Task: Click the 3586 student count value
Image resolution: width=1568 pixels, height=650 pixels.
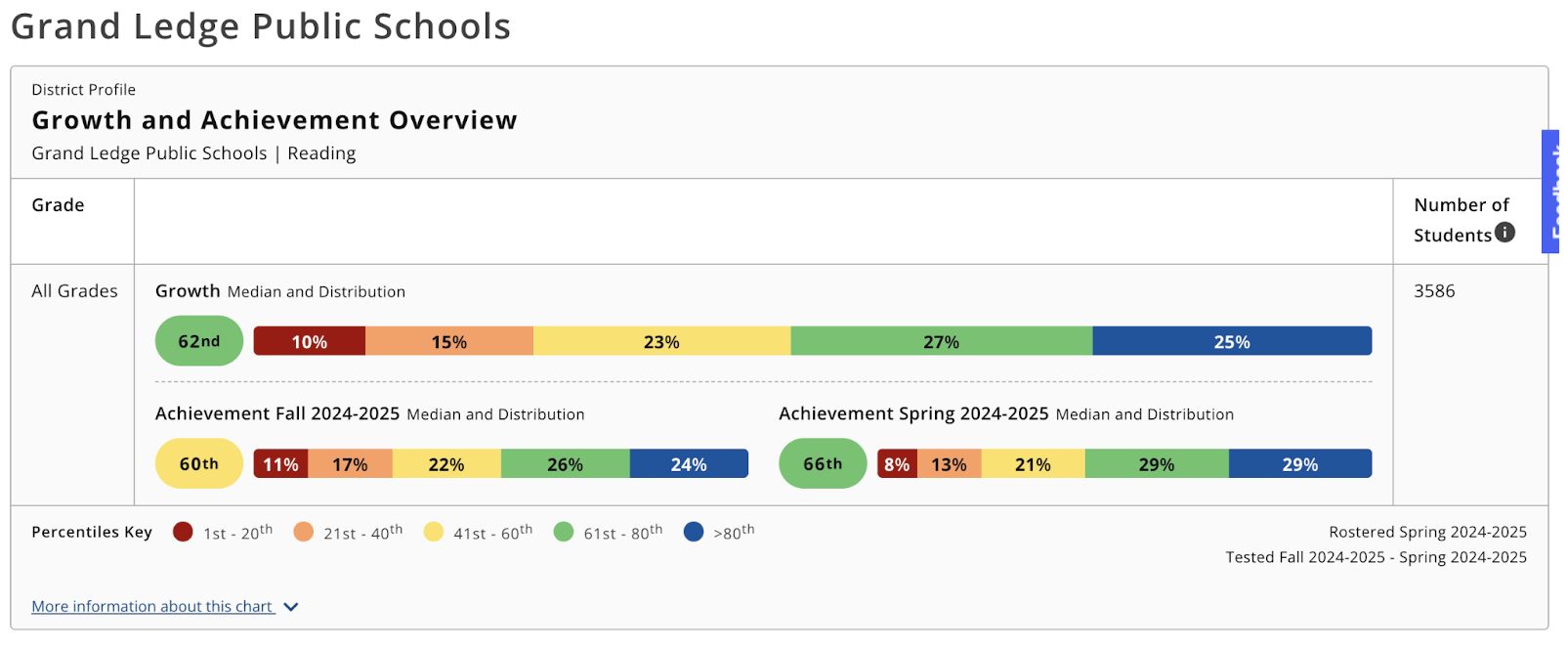Action: (x=1434, y=291)
